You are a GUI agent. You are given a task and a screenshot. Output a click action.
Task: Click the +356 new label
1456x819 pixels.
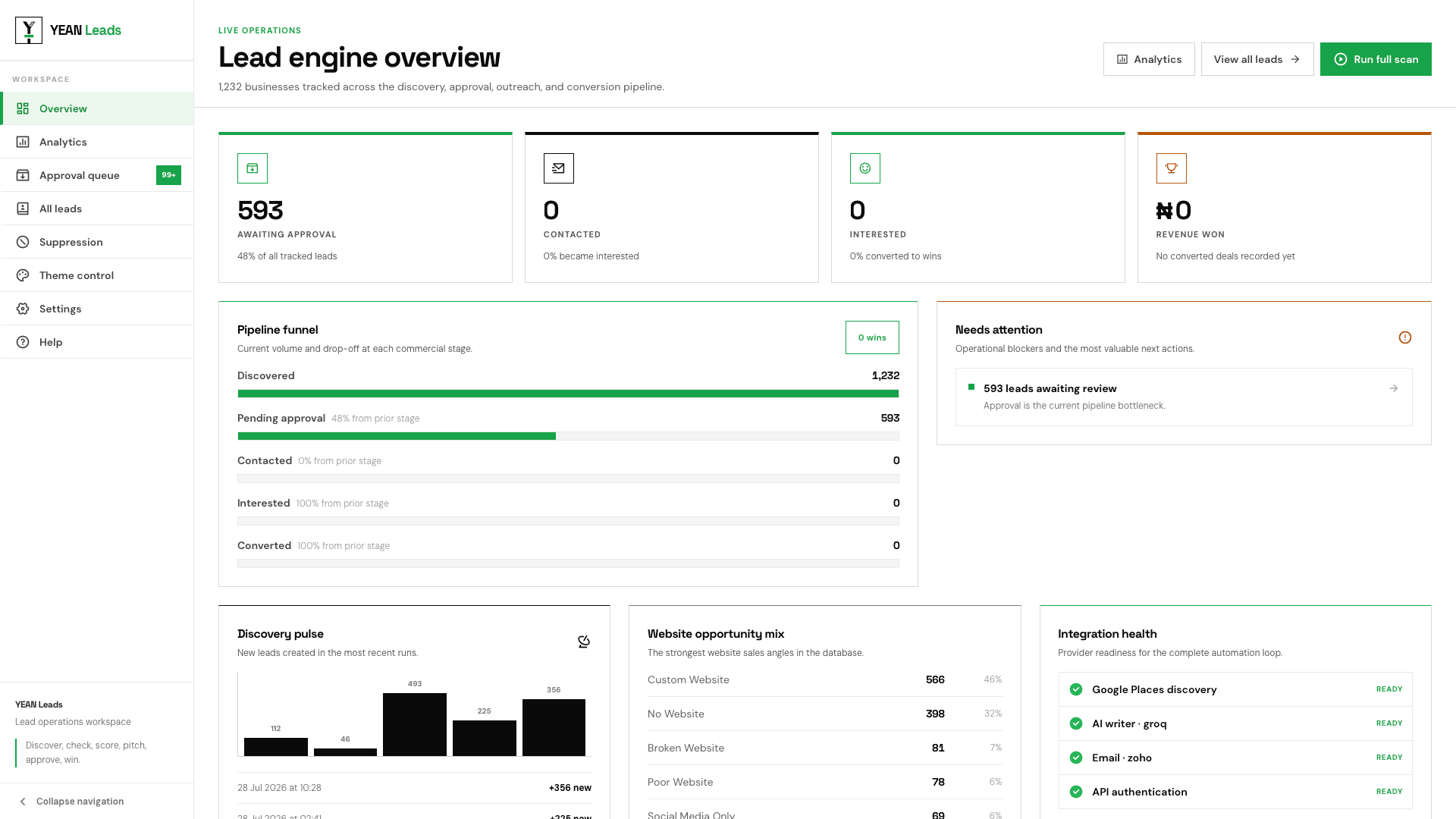[x=570, y=788]
